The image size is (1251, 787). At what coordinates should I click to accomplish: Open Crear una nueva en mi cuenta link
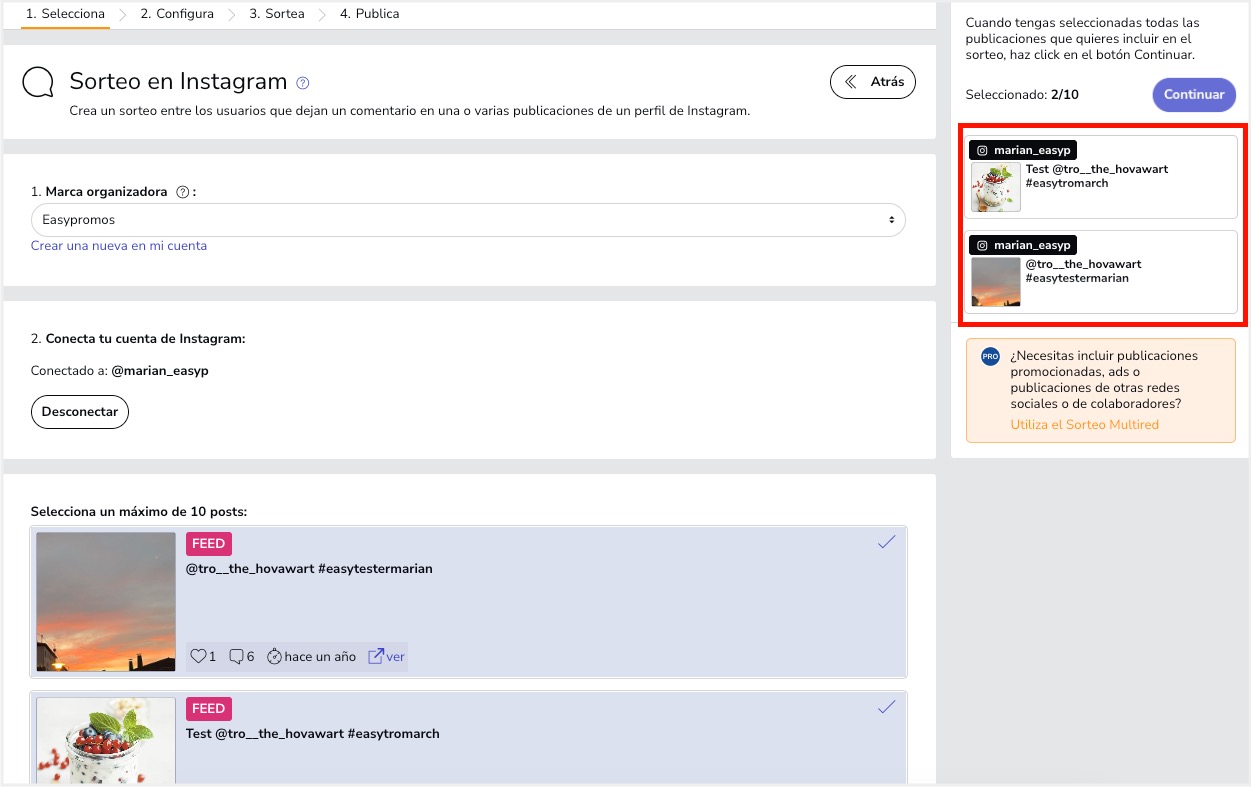[x=119, y=246]
